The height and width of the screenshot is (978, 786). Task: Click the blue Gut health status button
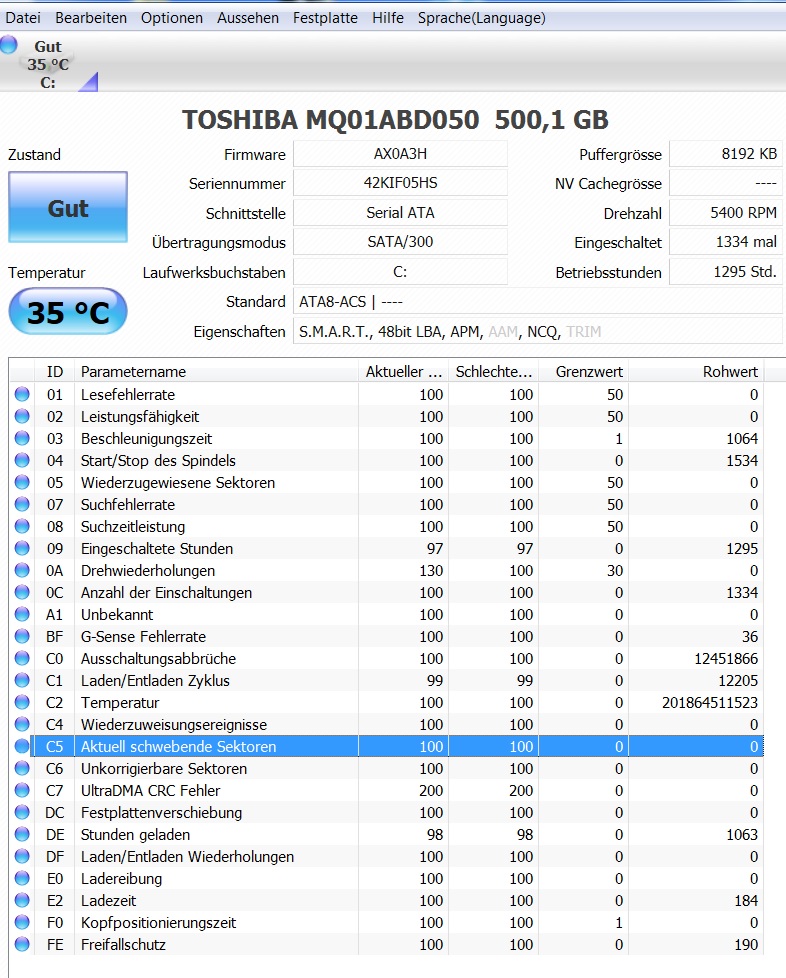pos(68,208)
